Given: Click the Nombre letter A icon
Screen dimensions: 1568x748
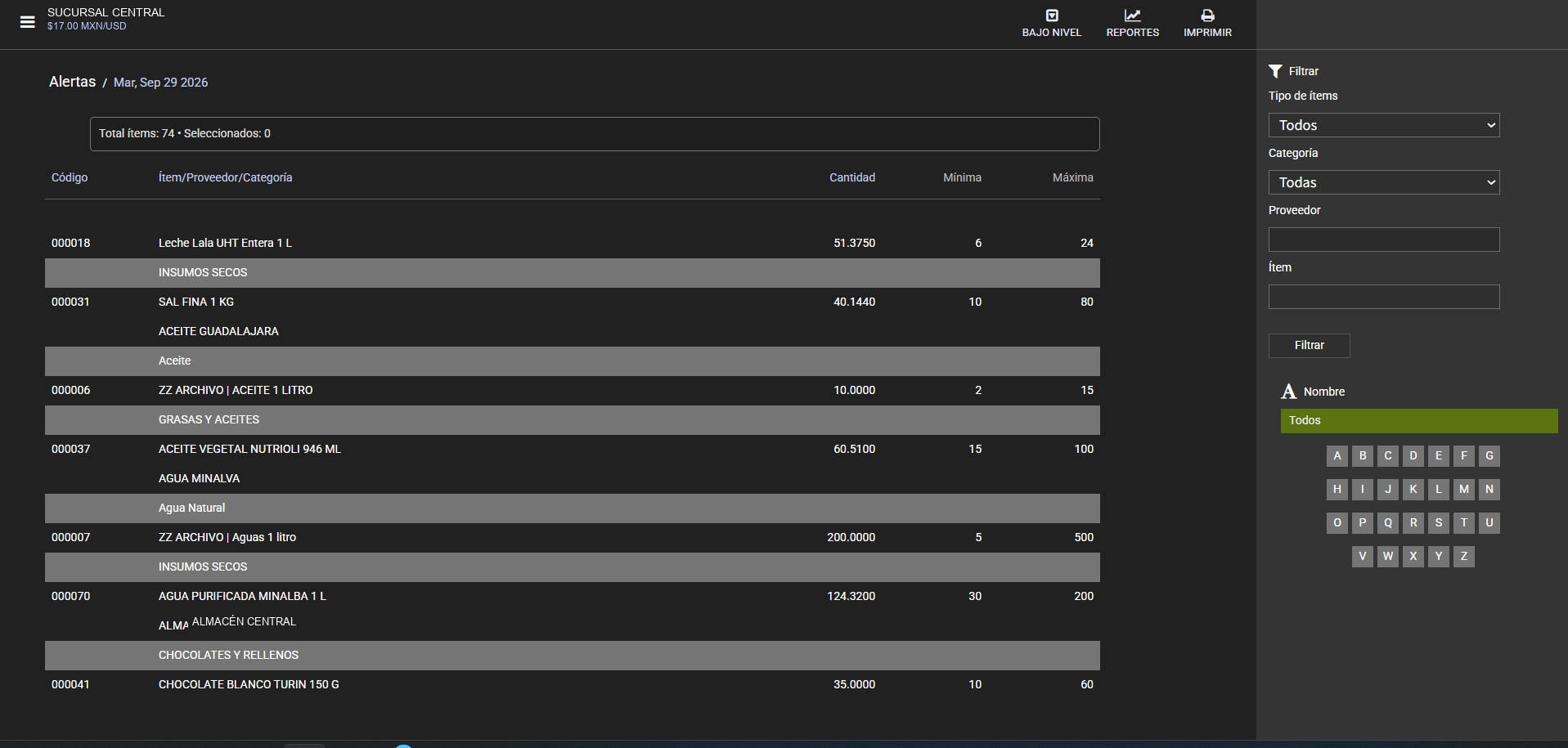Looking at the screenshot, I should (1289, 392).
